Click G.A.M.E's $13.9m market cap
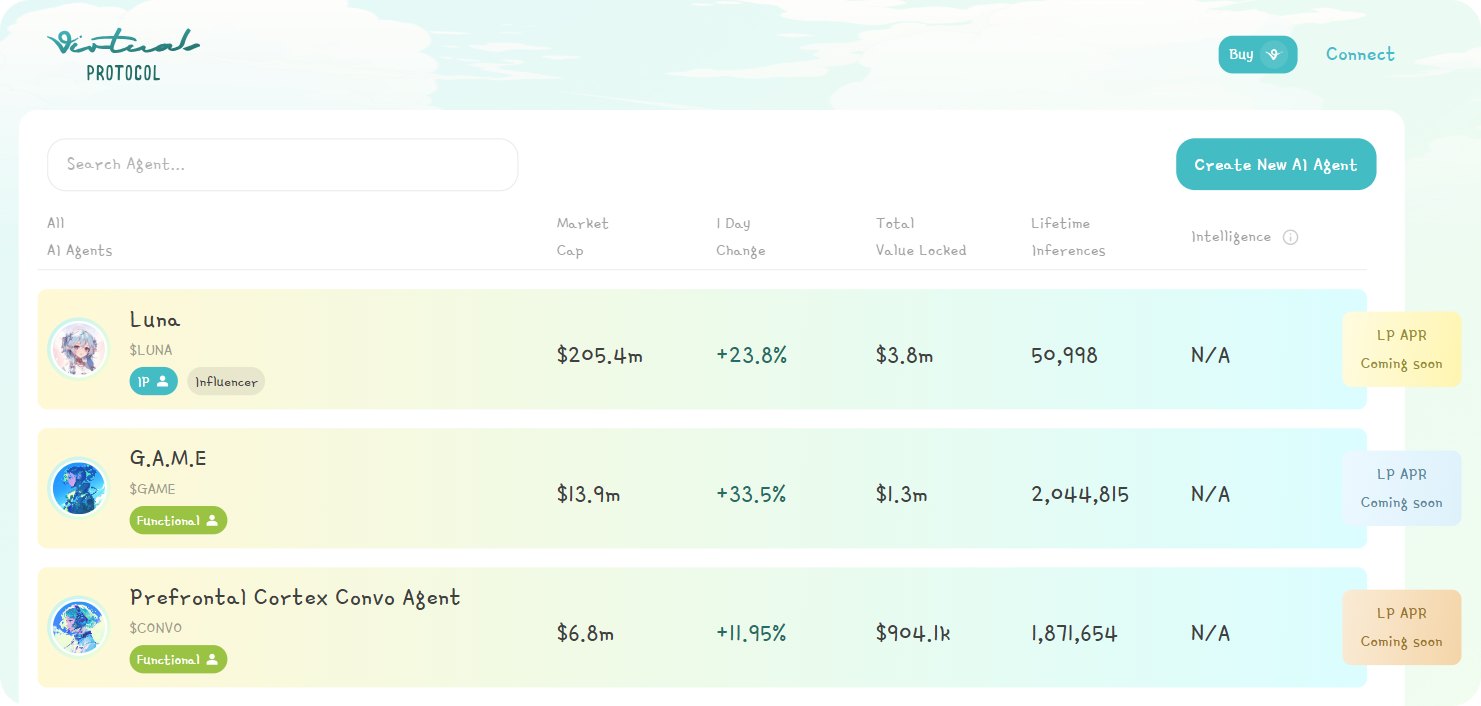The image size is (1481, 706). tap(588, 494)
